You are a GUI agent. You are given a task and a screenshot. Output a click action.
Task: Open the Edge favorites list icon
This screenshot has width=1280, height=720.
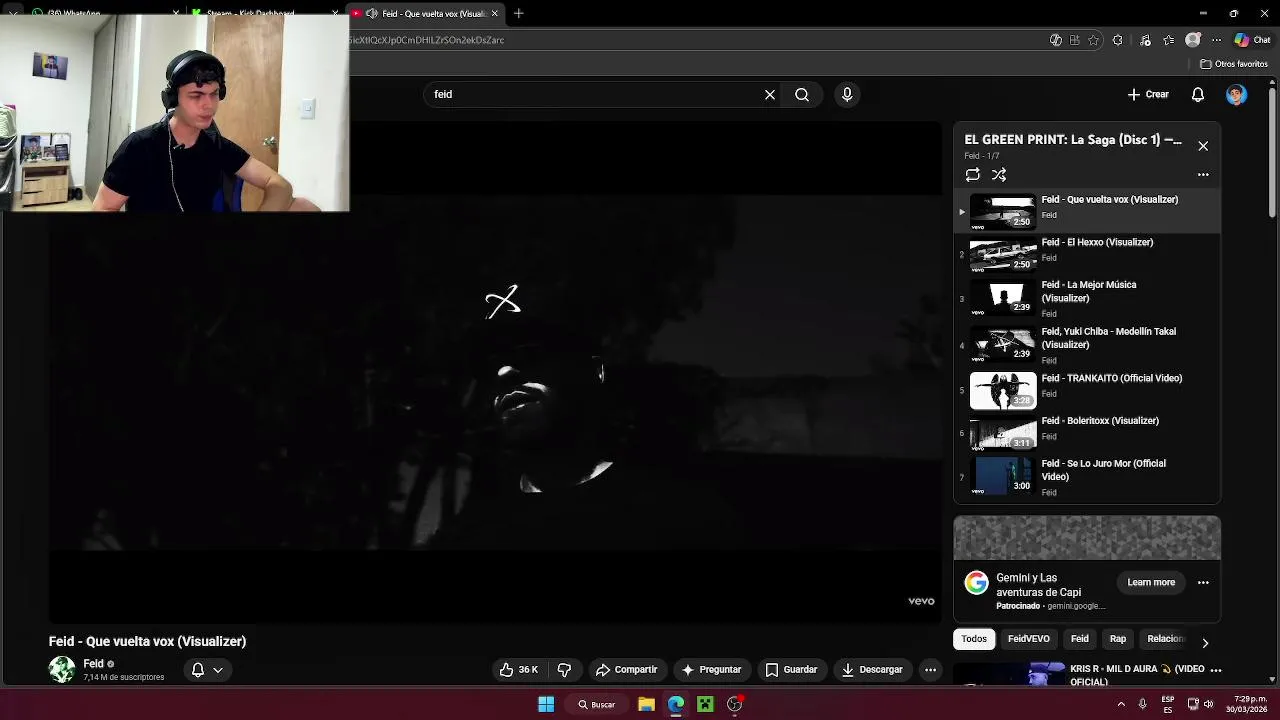1168,40
